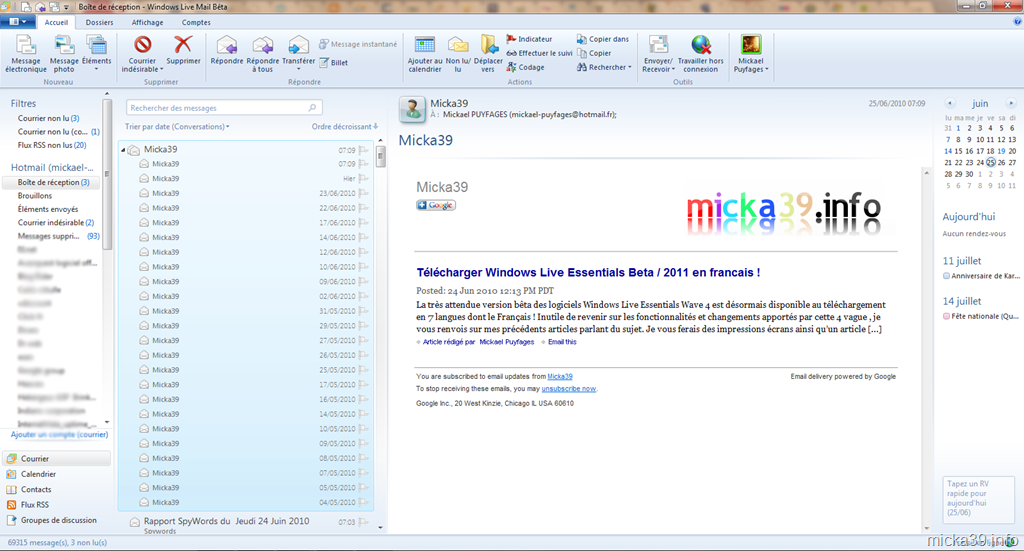
Task: Click the help question mark icon
Action: [x=1017, y=22]
